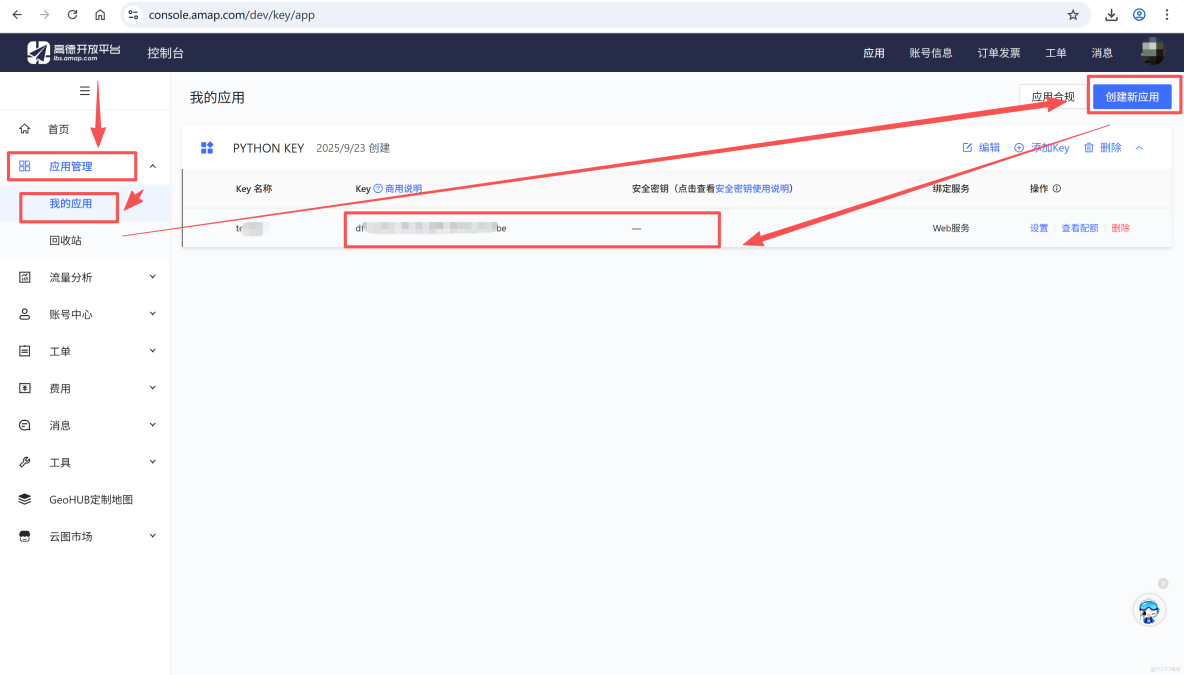Click the GeoHUB定制地图 layers icon
1184x675 pixels.
click(x=24, y=498)
